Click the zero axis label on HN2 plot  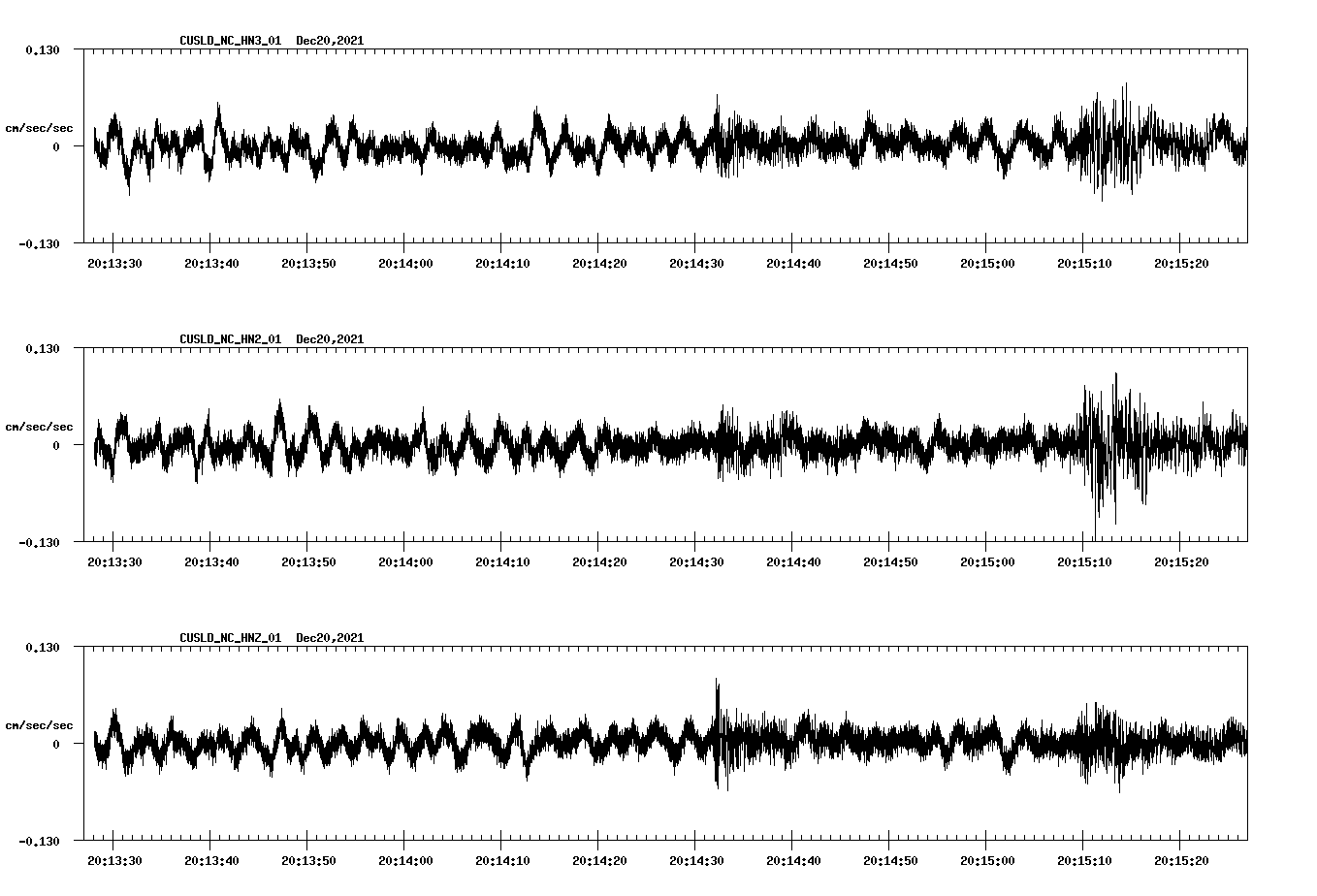coord(56,445)
